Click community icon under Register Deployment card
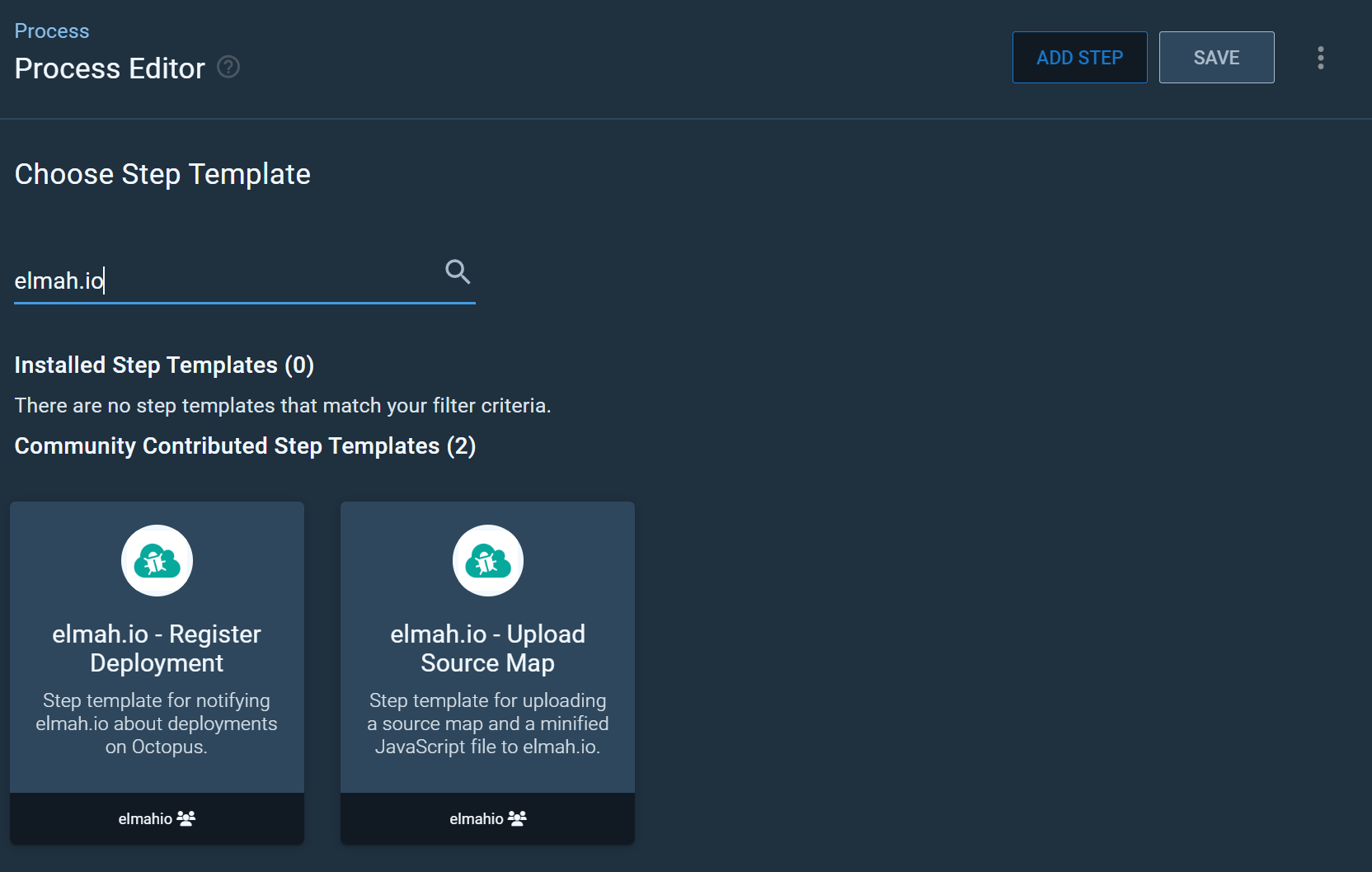Screen dimensions: 1372x872 click(186, 818)
